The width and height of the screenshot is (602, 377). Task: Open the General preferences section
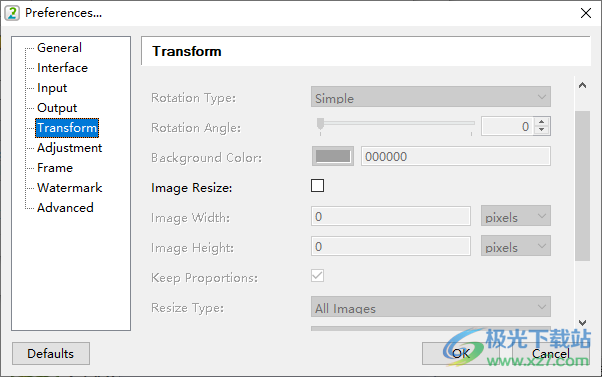[x=59, y=48]
